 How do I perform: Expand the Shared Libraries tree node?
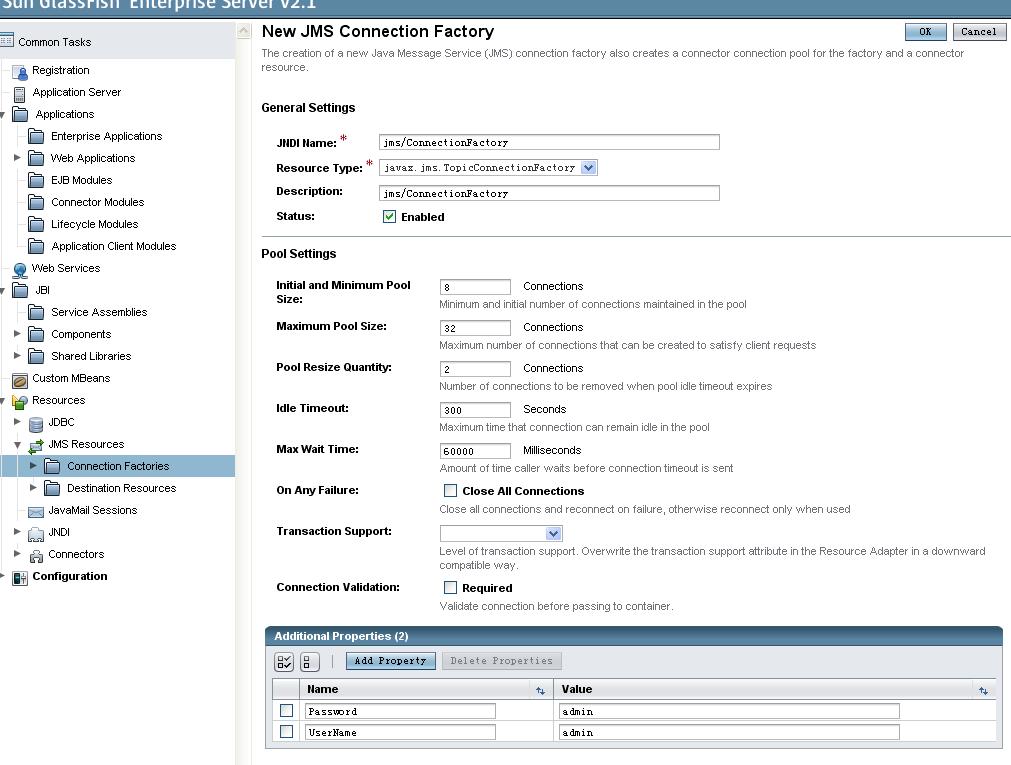pos(17,355)
